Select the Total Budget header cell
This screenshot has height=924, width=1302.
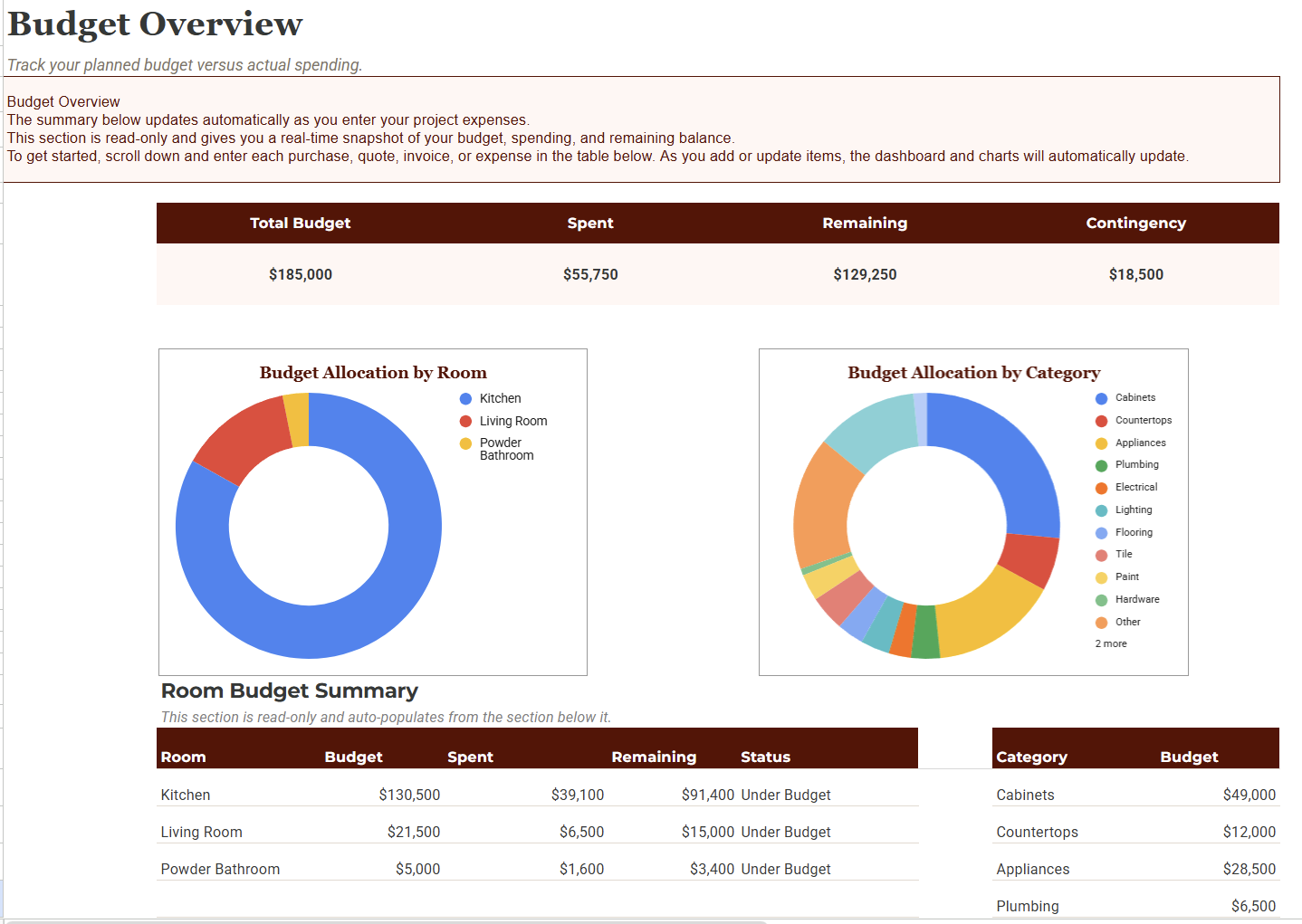point(301,223)
